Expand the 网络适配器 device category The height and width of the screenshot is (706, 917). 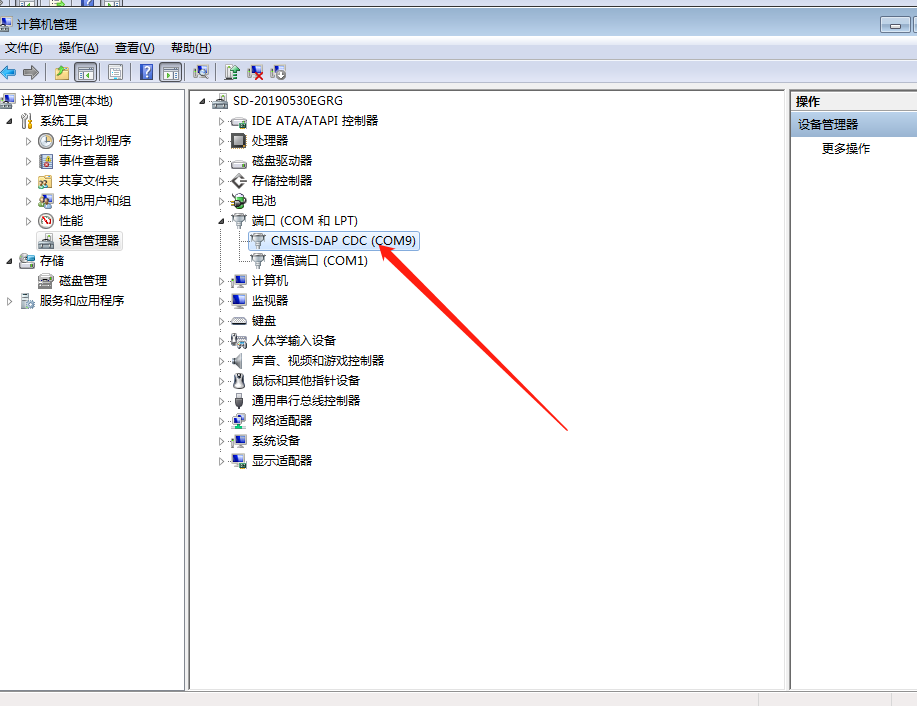pyautogui.click(x=222, y=421)
